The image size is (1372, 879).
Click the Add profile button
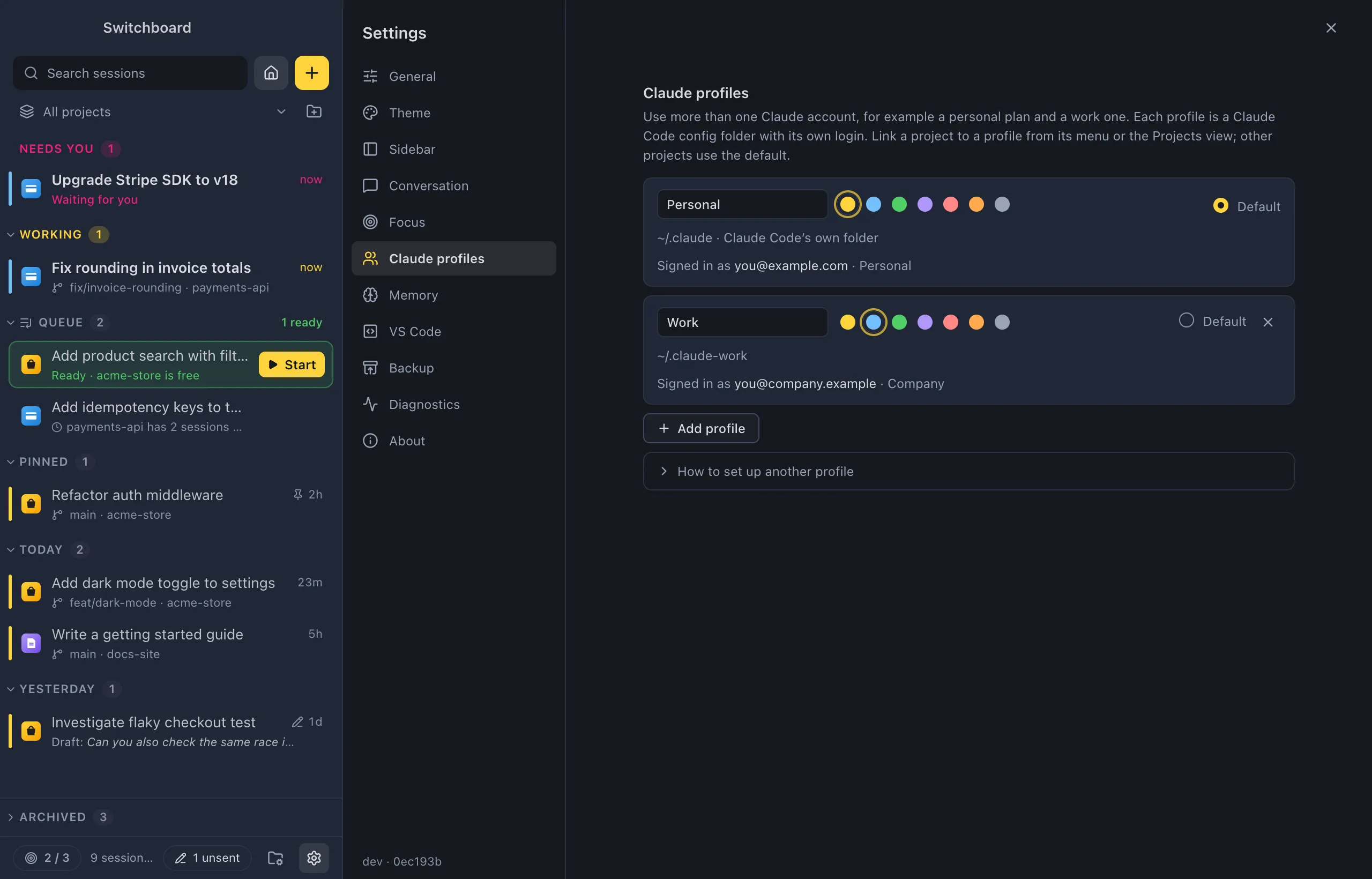coord(701,429)
